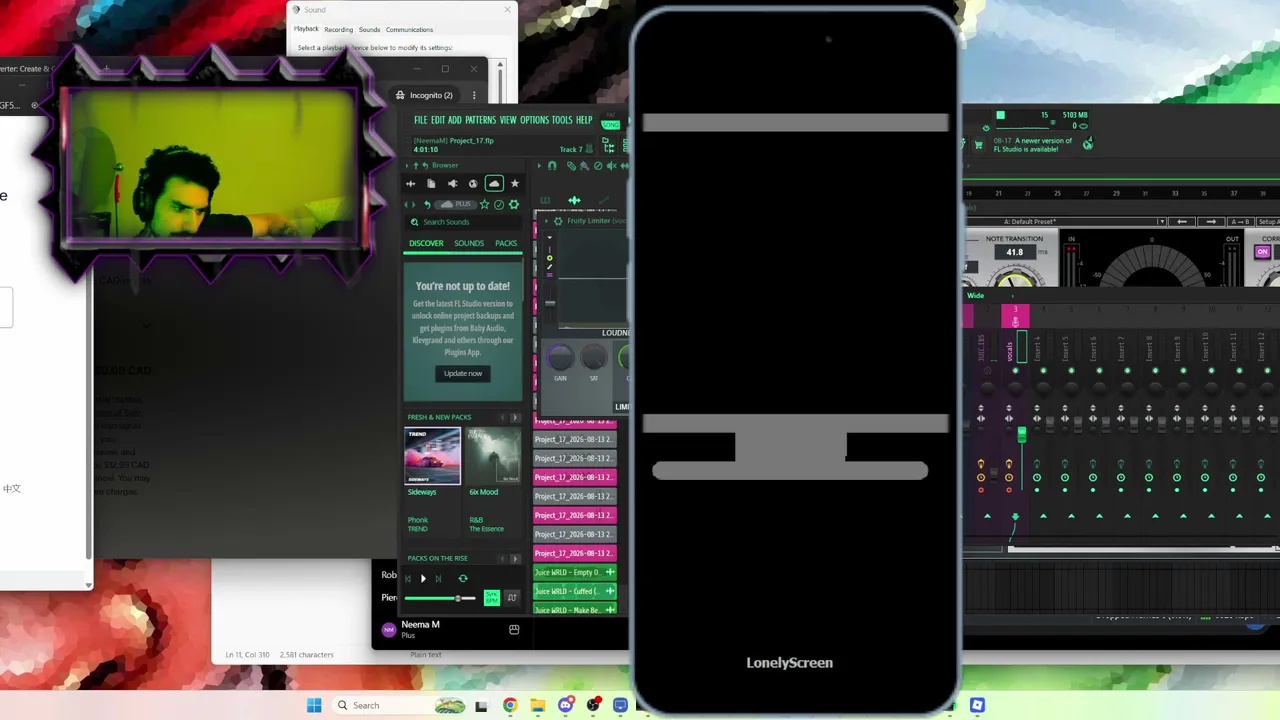Click the Search Sounds field

[464, 222]
